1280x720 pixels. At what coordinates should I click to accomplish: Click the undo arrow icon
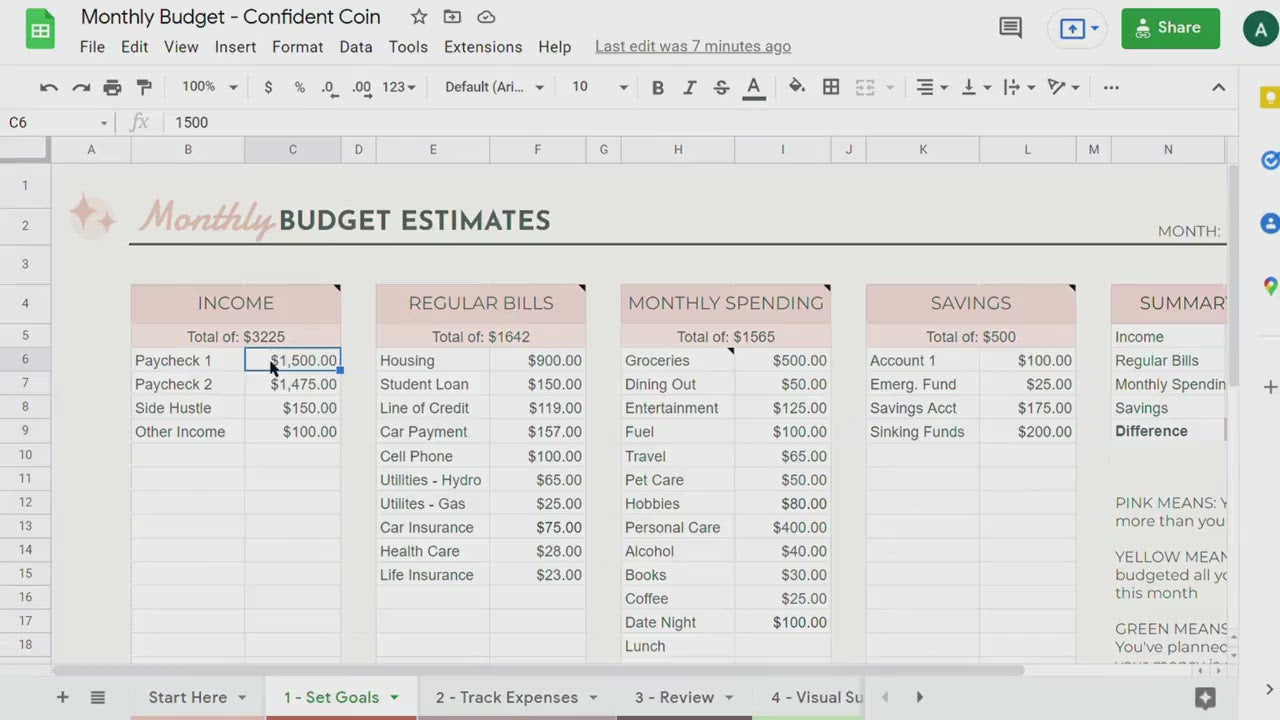coord(48,87)
